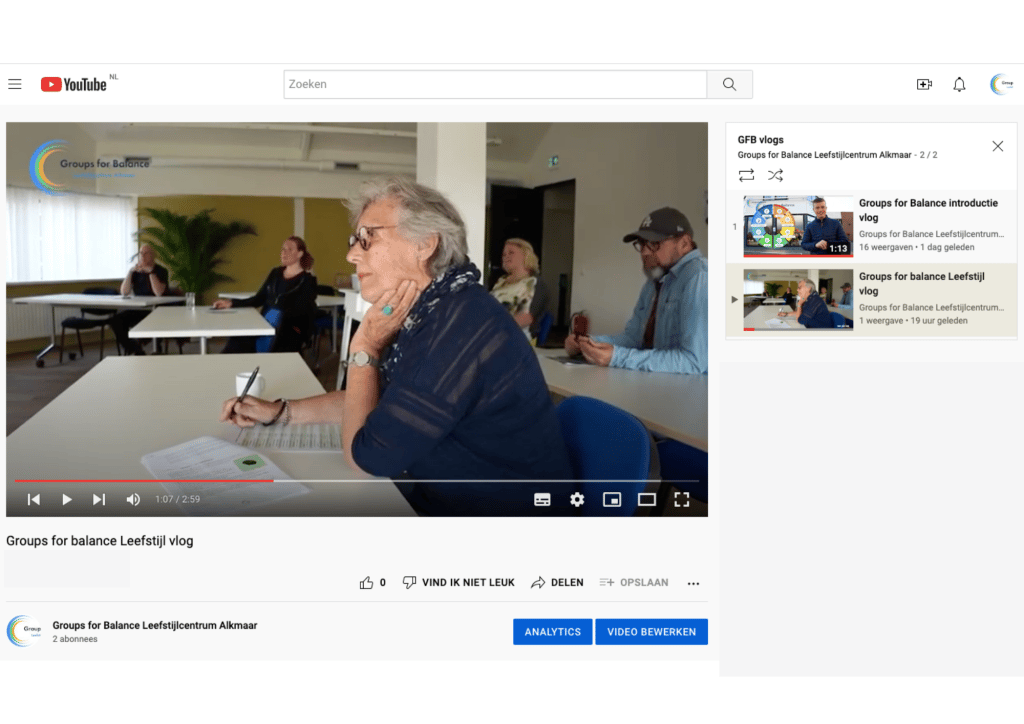Seek on the red video progress bar
The width and height of the screenshot is (1024, 724).
pos(150,481)
